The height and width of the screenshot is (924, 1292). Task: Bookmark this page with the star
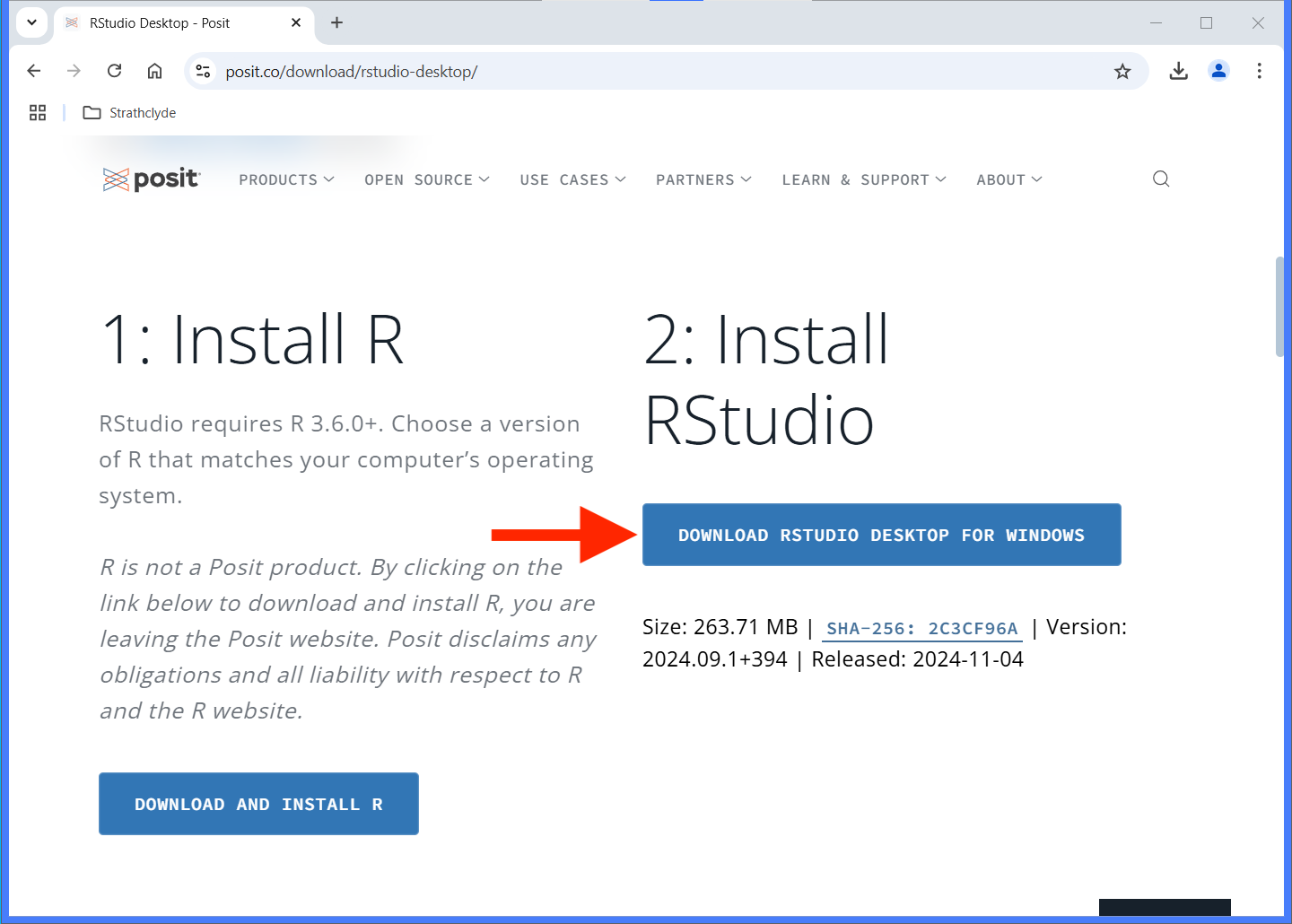pos(1122,71)
